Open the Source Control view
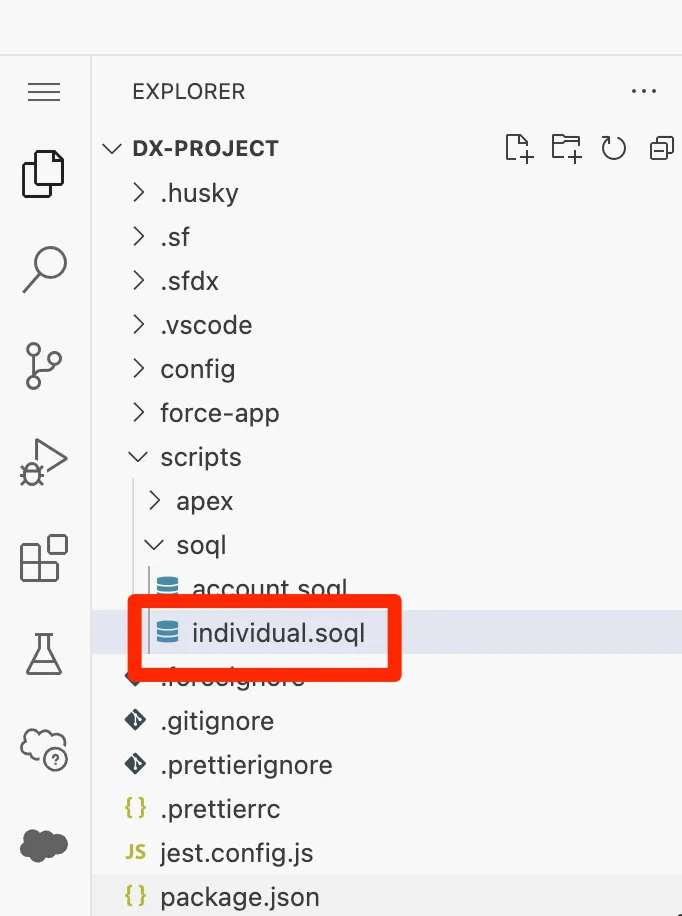The width and height of the screenshot is (682, 916). point(44,367)
